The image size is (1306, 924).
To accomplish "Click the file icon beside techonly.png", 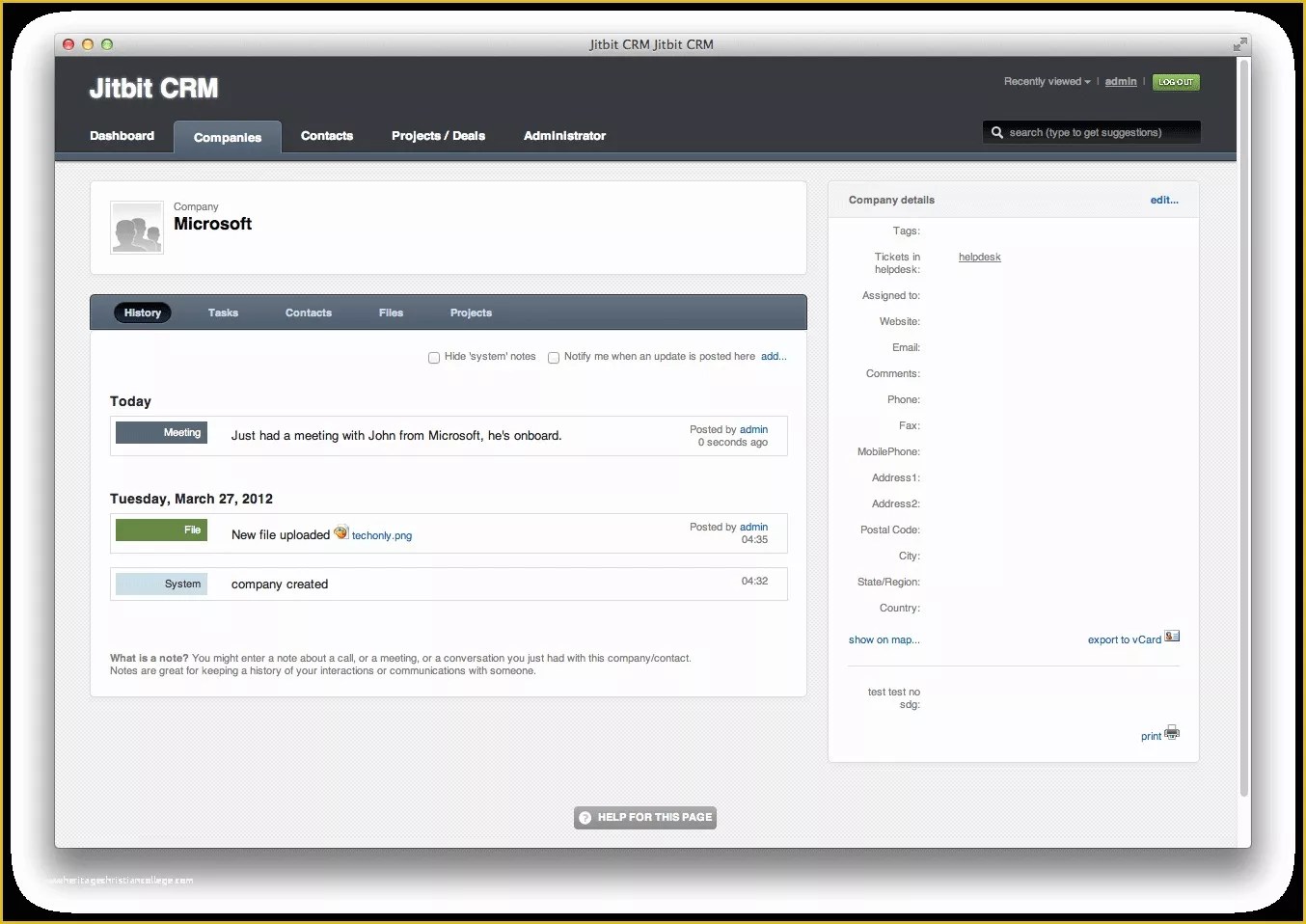I will click(x=340, y=531).
